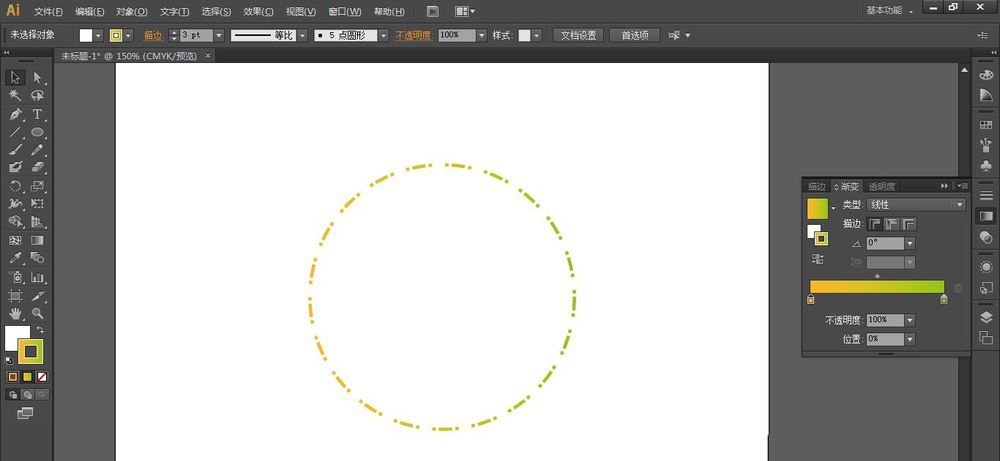Click the Reverse Gradient icon in gradient panel

click(817, 259)
